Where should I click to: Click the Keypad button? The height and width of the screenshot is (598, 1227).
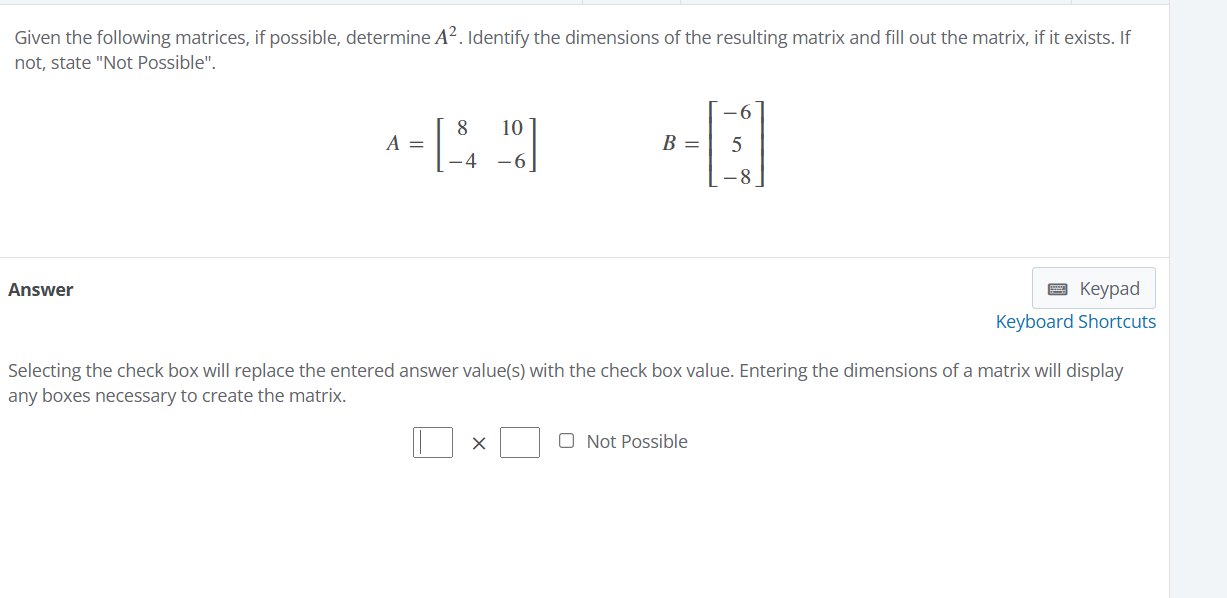tap(1093, 288)
